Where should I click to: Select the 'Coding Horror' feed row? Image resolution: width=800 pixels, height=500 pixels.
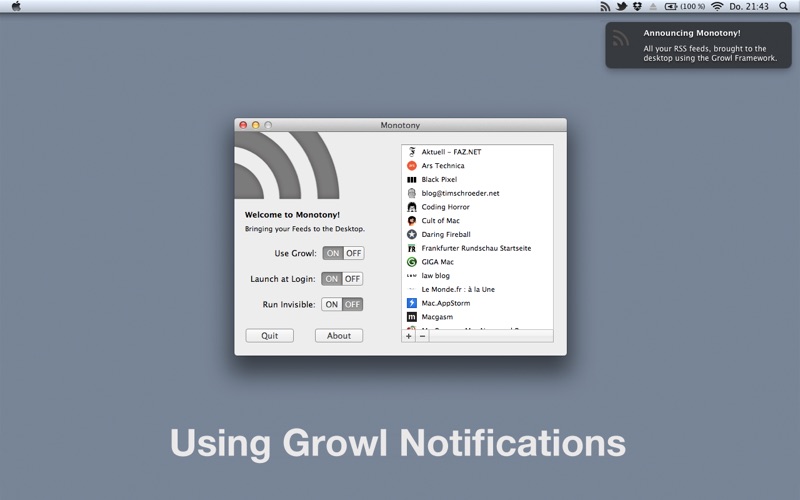pos(477,207)
